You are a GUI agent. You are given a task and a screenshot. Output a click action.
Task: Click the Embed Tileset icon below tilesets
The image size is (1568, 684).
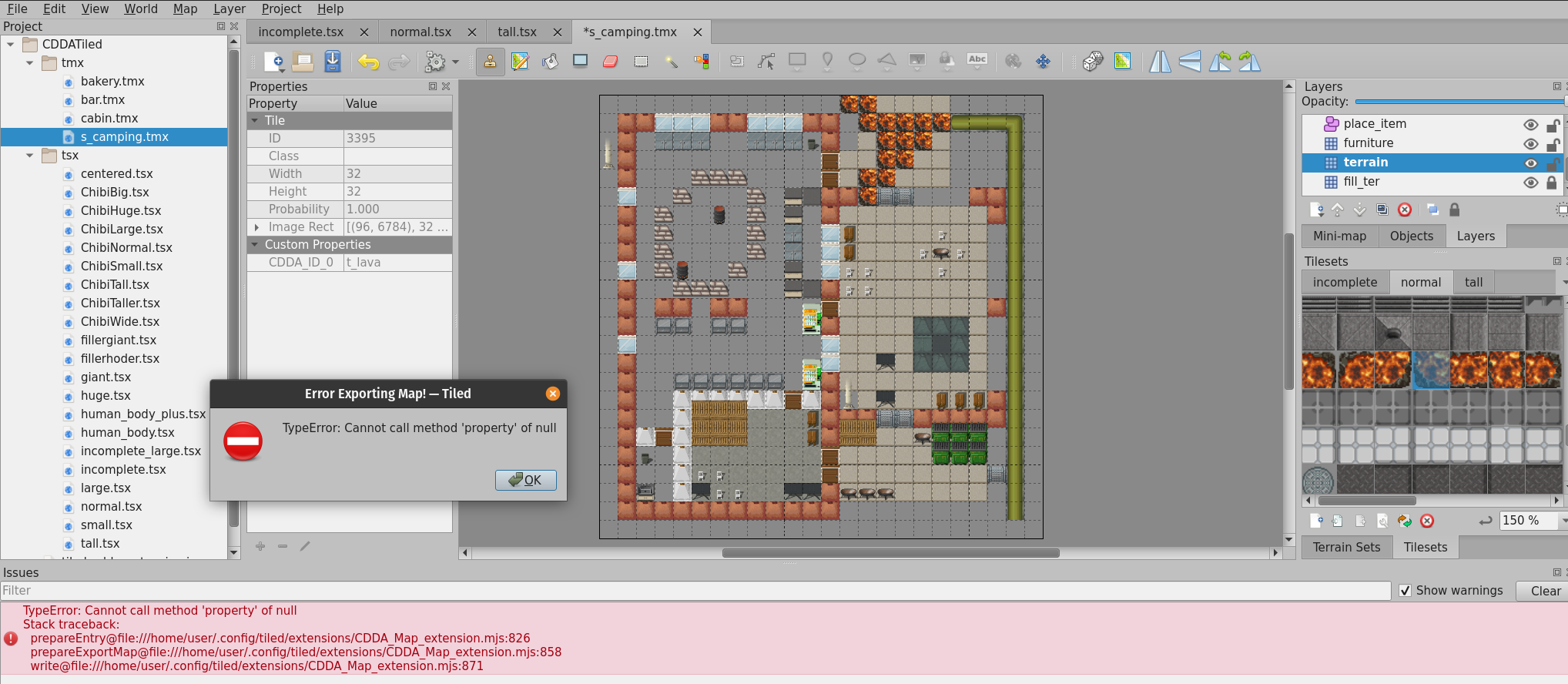pos(1338,521)
